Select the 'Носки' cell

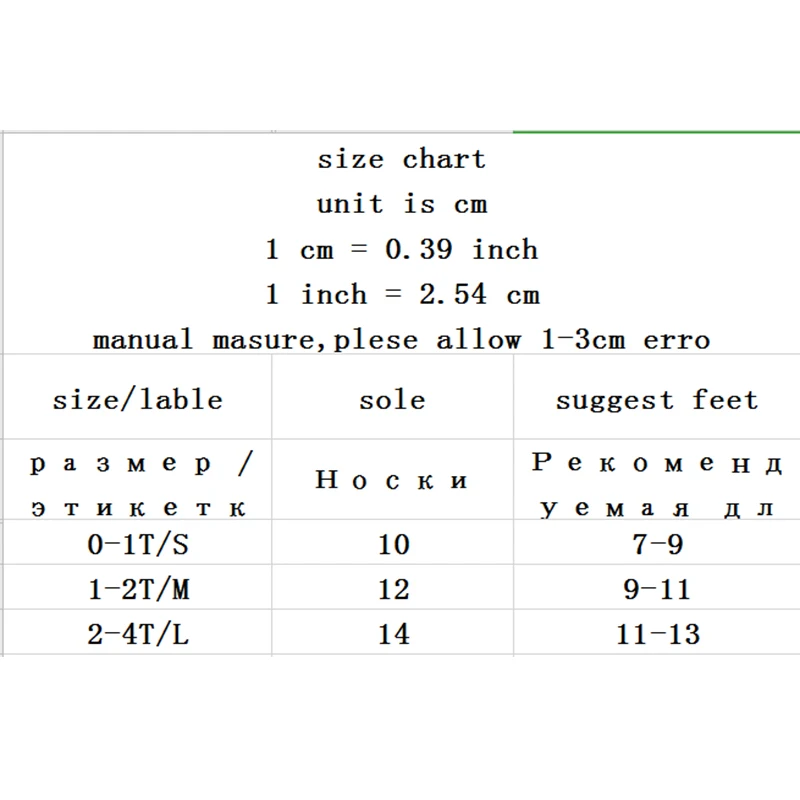click(x=392, y=481)
